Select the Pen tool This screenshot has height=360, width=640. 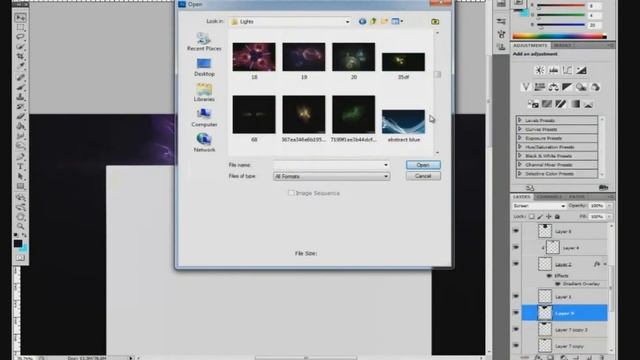tap(20, 157)
